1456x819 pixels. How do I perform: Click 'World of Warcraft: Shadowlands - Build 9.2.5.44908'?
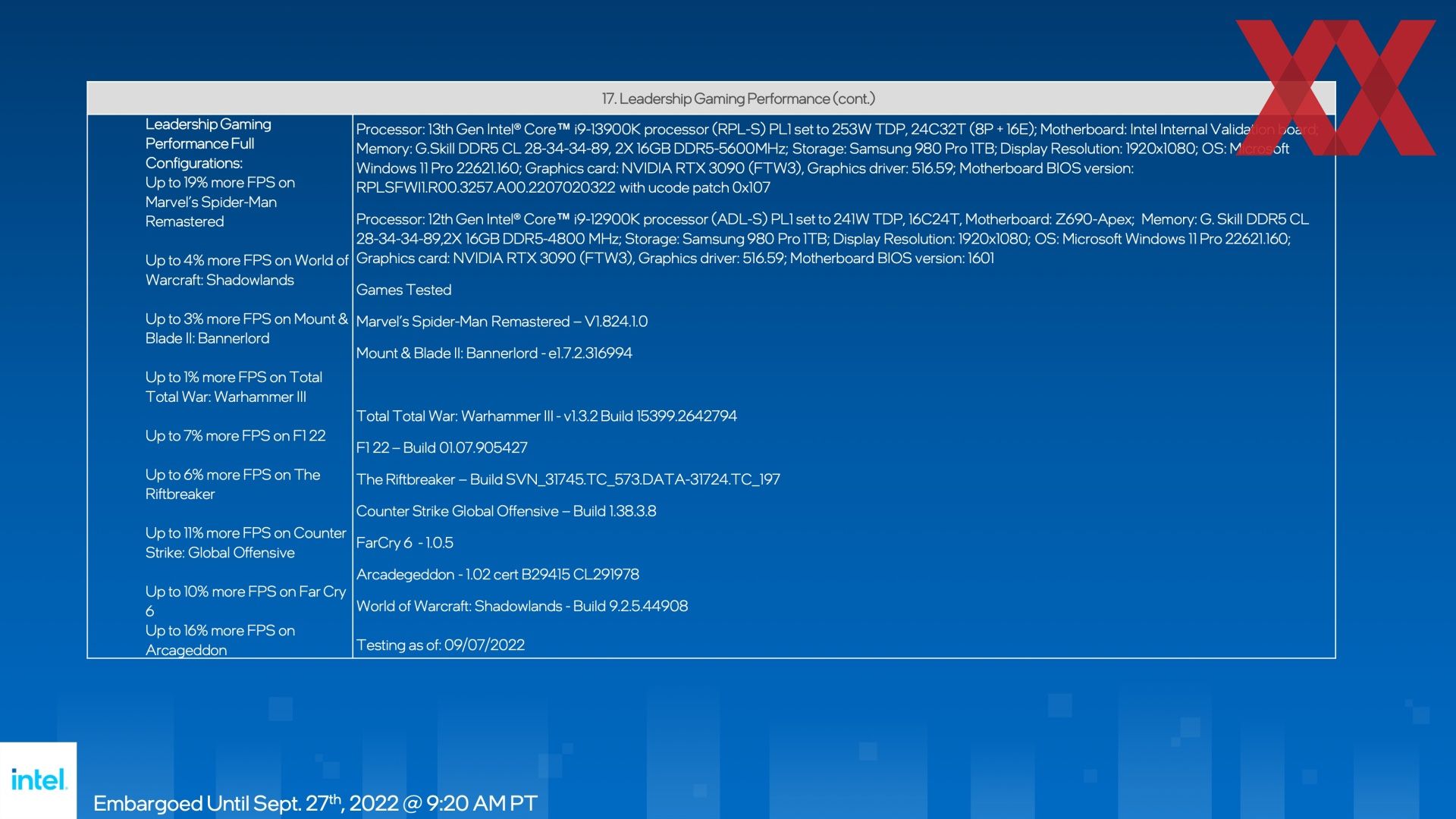[x=522, y=606]
